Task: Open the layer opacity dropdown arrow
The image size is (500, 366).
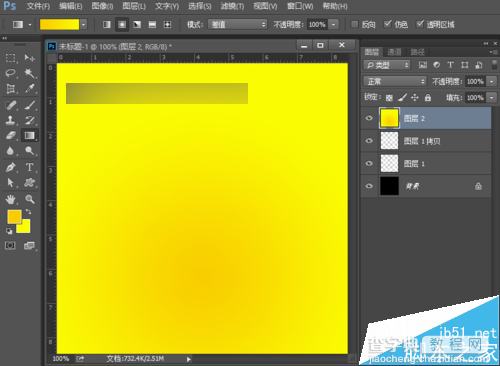Action: coord(492,81)
